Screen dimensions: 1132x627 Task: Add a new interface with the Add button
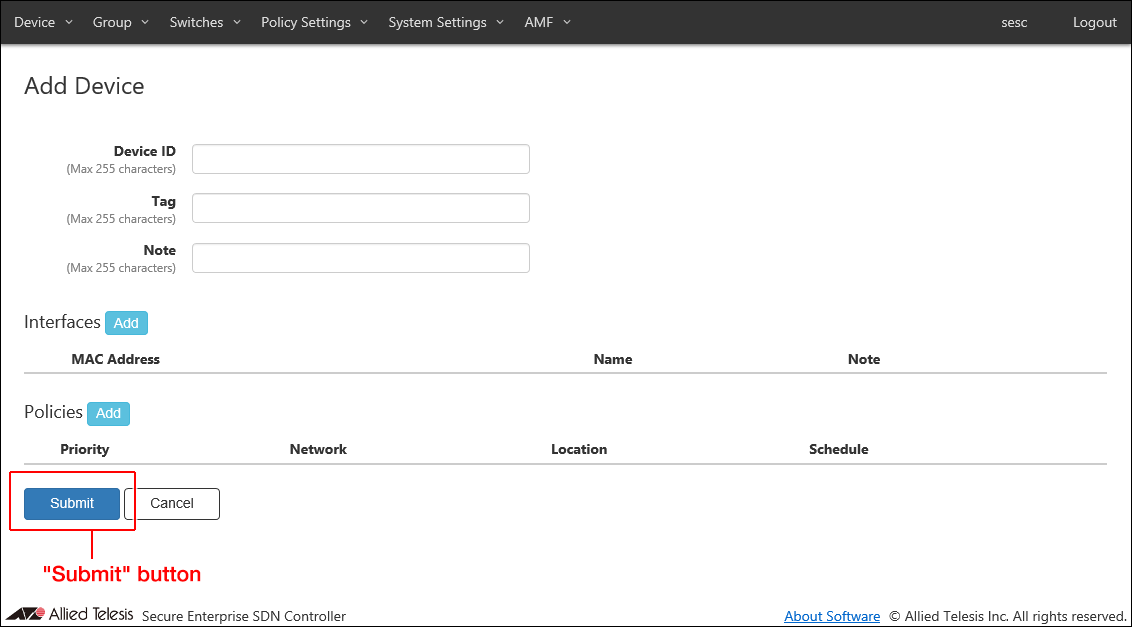pyautogui.click(x=126, y=323)
